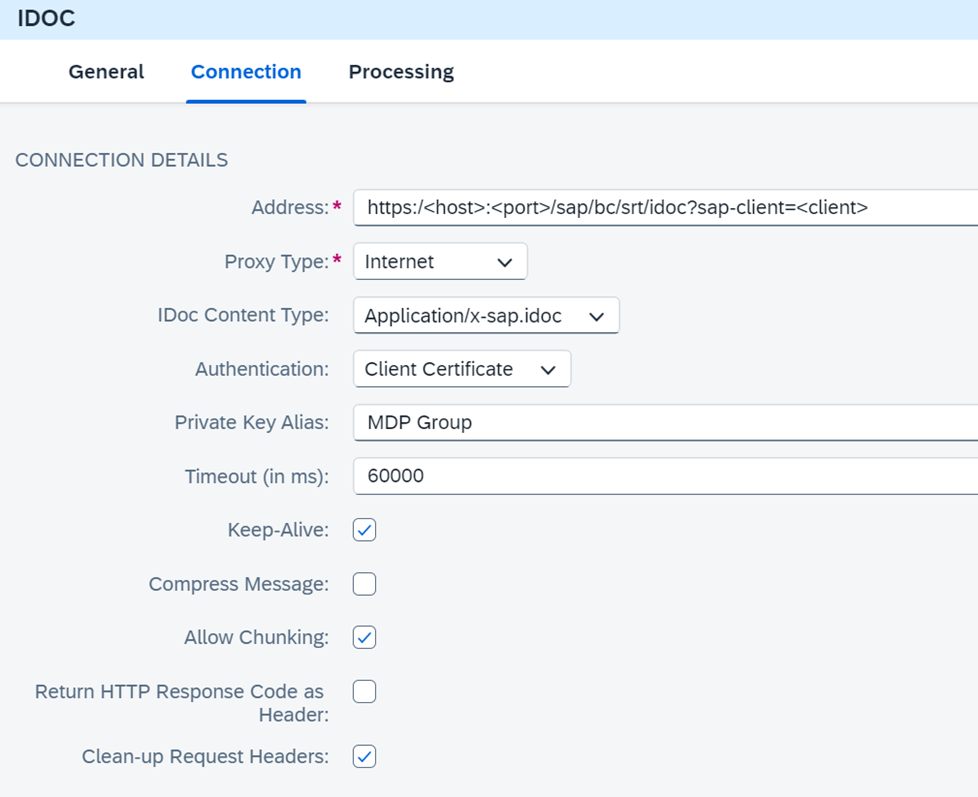The image size is (978, 797).
Task: Click the Address URL input field
Action: tap(660, 208)
